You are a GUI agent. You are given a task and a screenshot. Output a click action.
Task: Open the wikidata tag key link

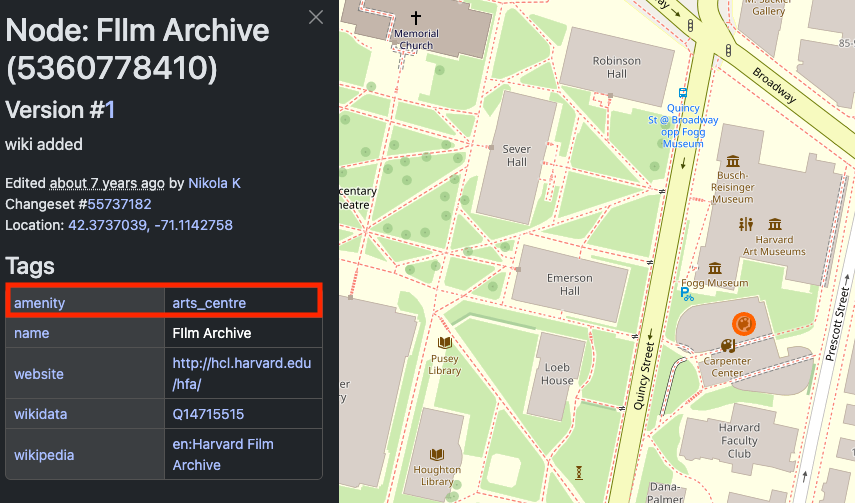pyautogui.click(x=41, y=414)
